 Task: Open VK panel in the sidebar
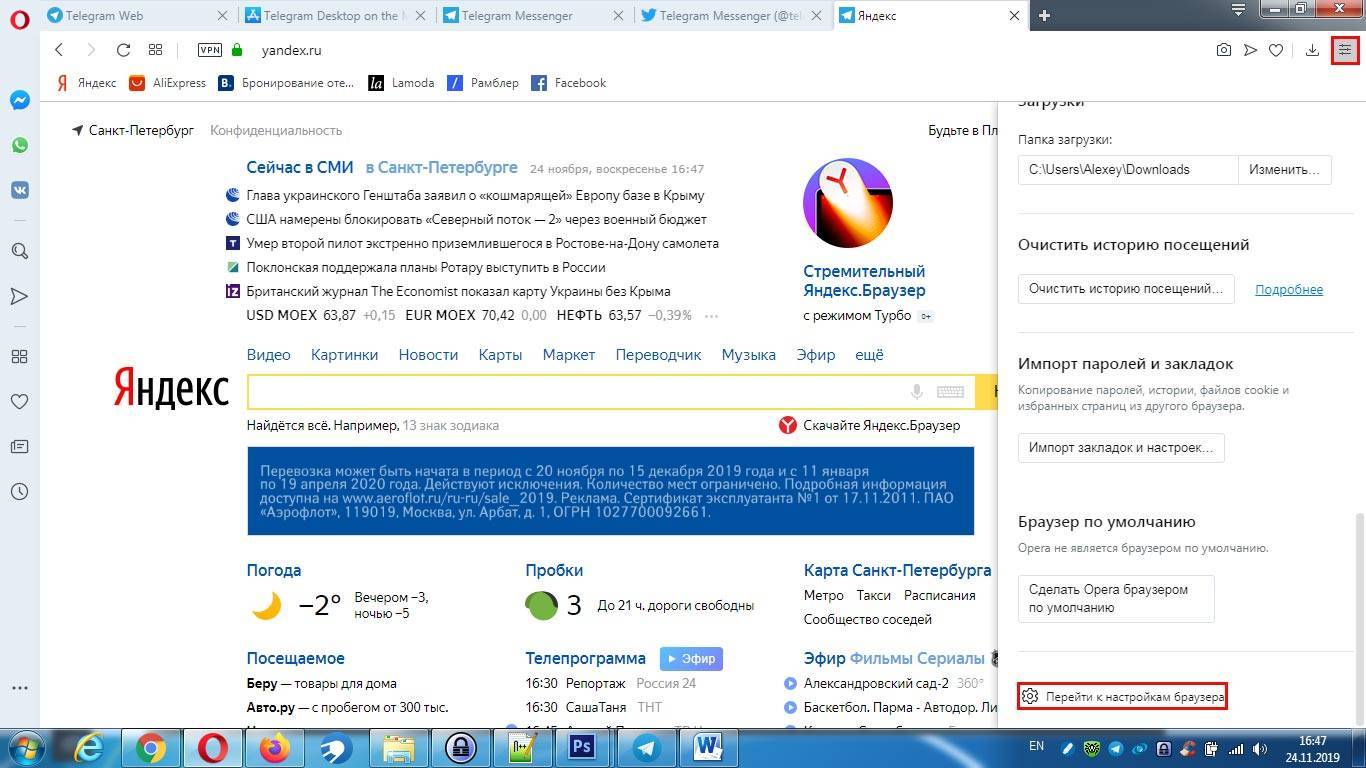coord(19,190)
